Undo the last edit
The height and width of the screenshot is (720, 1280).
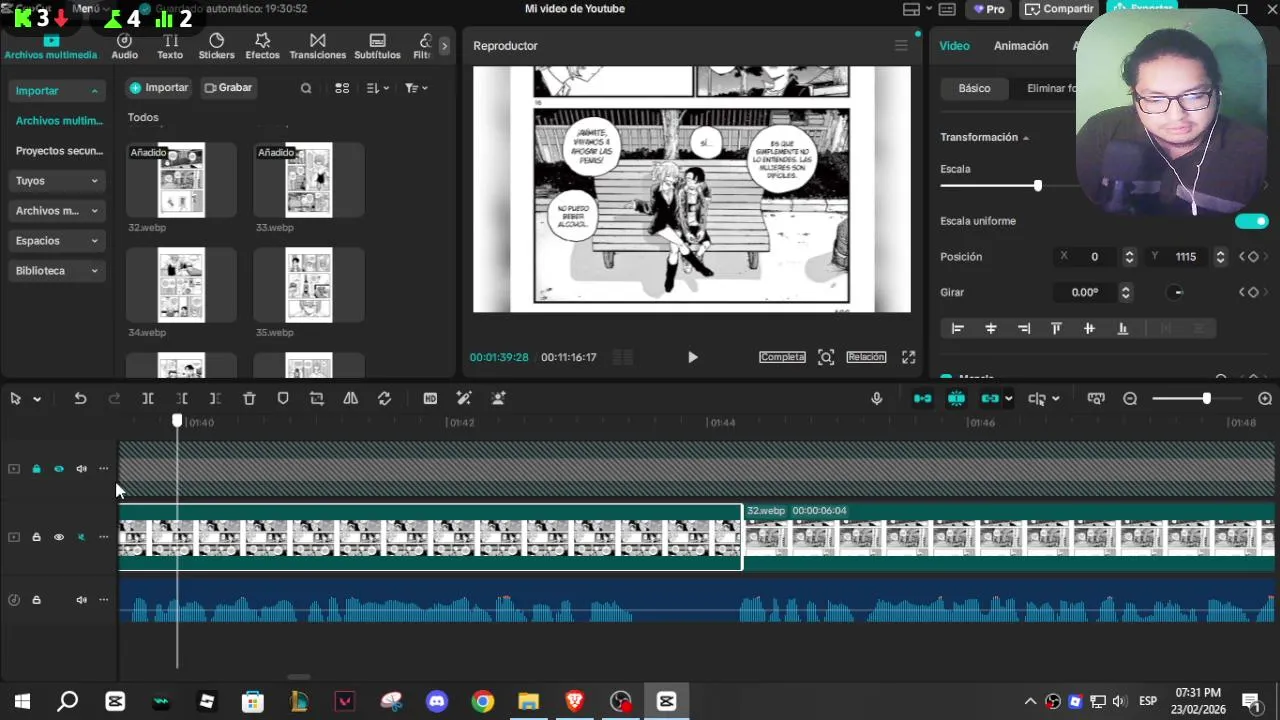click(80, 399)
